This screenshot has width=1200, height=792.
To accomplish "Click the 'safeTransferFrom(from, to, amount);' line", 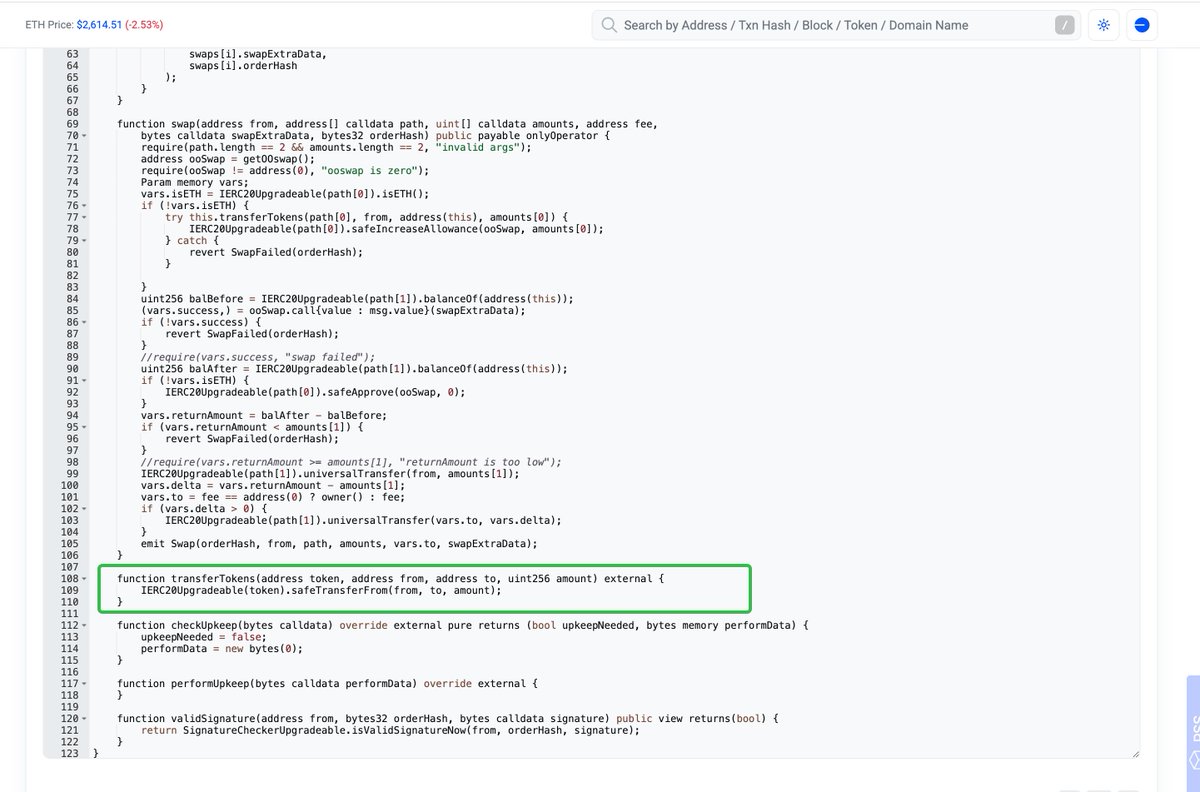I will (321, 590).
